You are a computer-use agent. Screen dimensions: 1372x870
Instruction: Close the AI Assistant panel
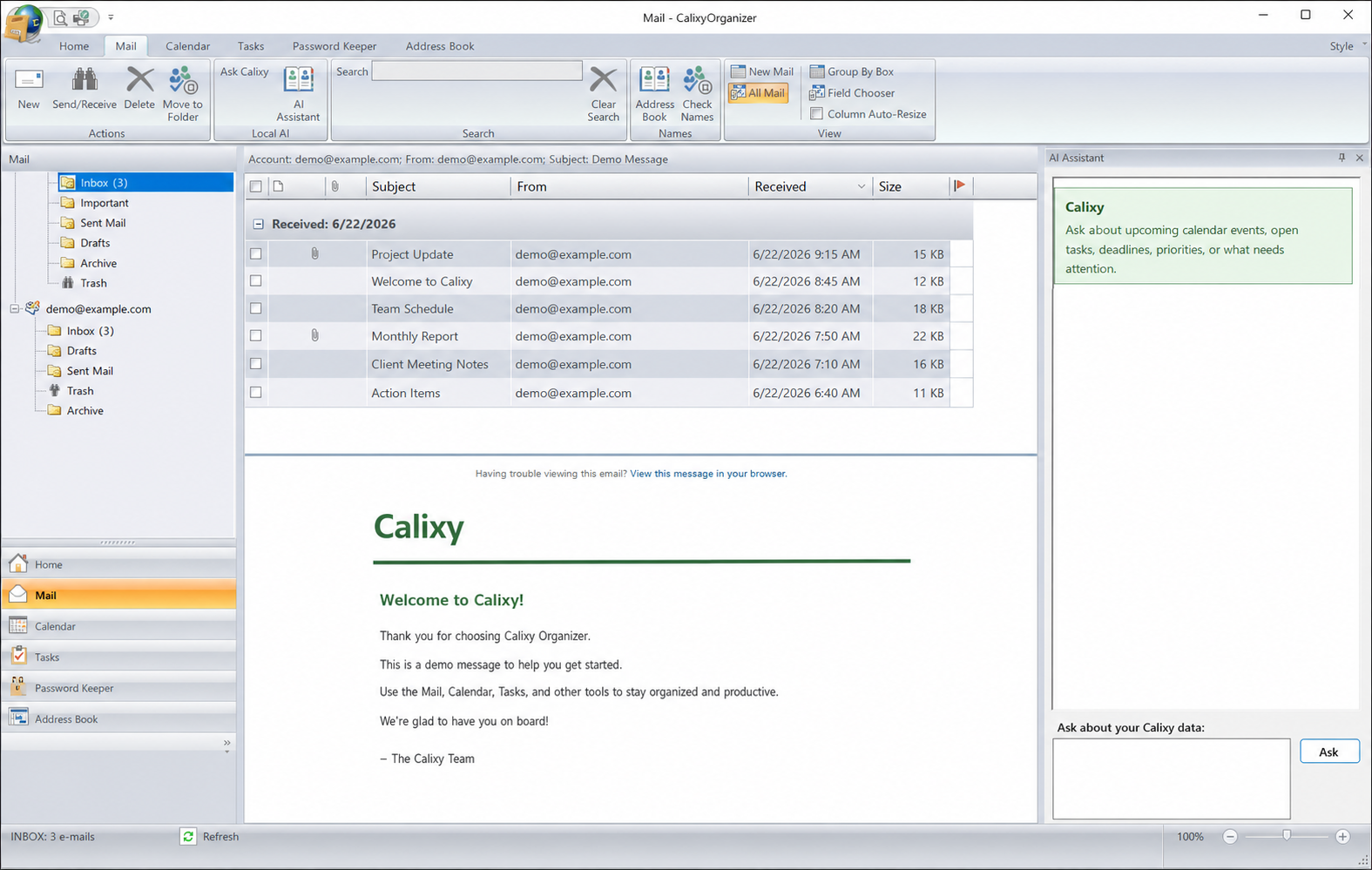tap(1360, 158)
